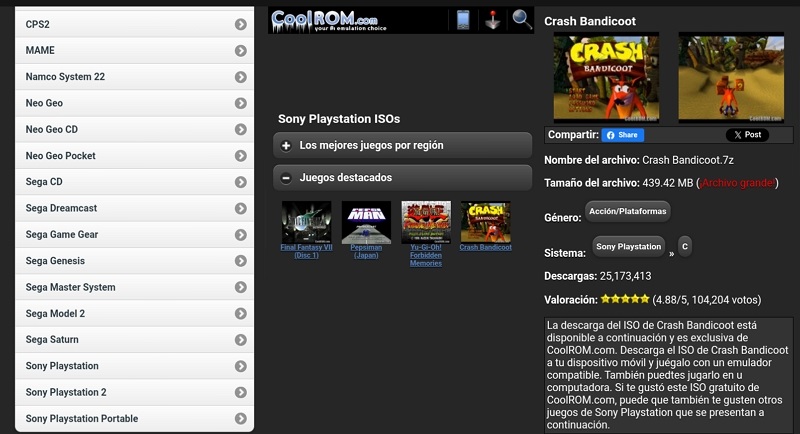
Task: Click the arrow icon beside Sega Saturn
Action: pos(241,340)
